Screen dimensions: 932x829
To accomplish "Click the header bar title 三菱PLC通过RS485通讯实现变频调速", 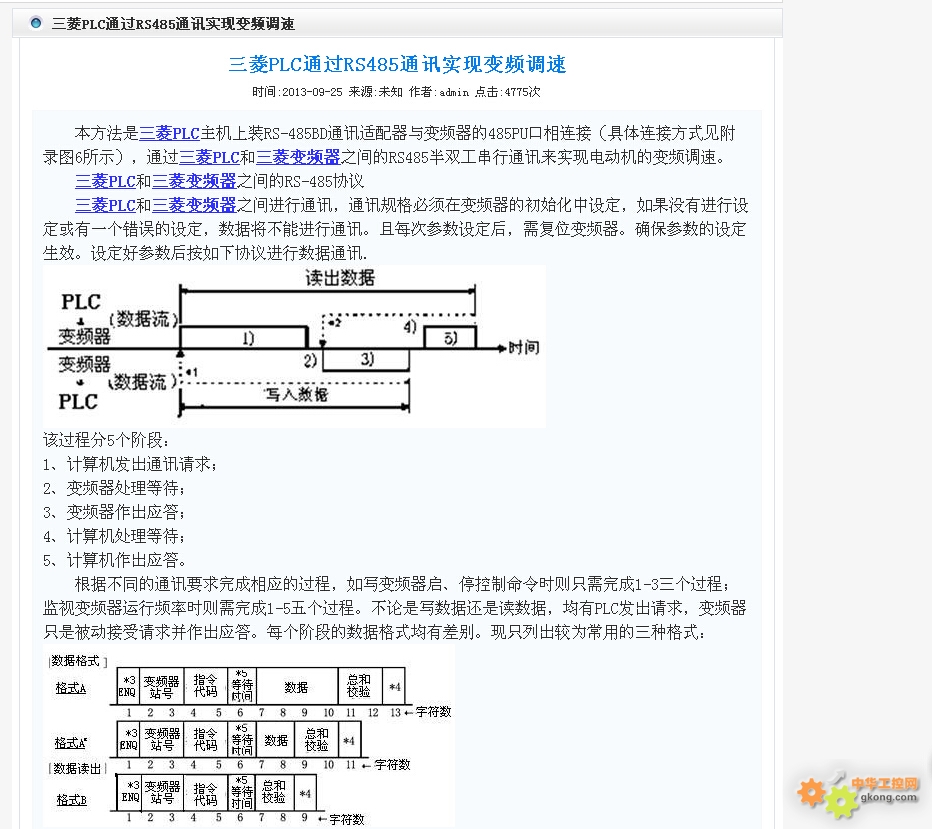I will 173,24.
